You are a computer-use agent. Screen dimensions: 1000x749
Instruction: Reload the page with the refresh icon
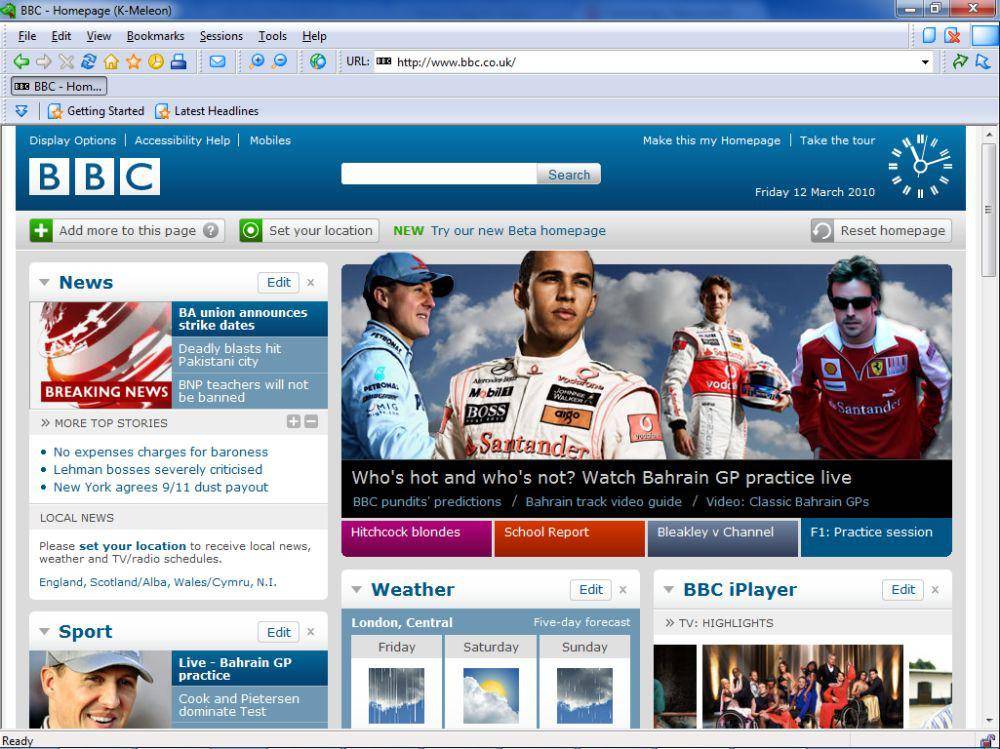click(89, 62)
